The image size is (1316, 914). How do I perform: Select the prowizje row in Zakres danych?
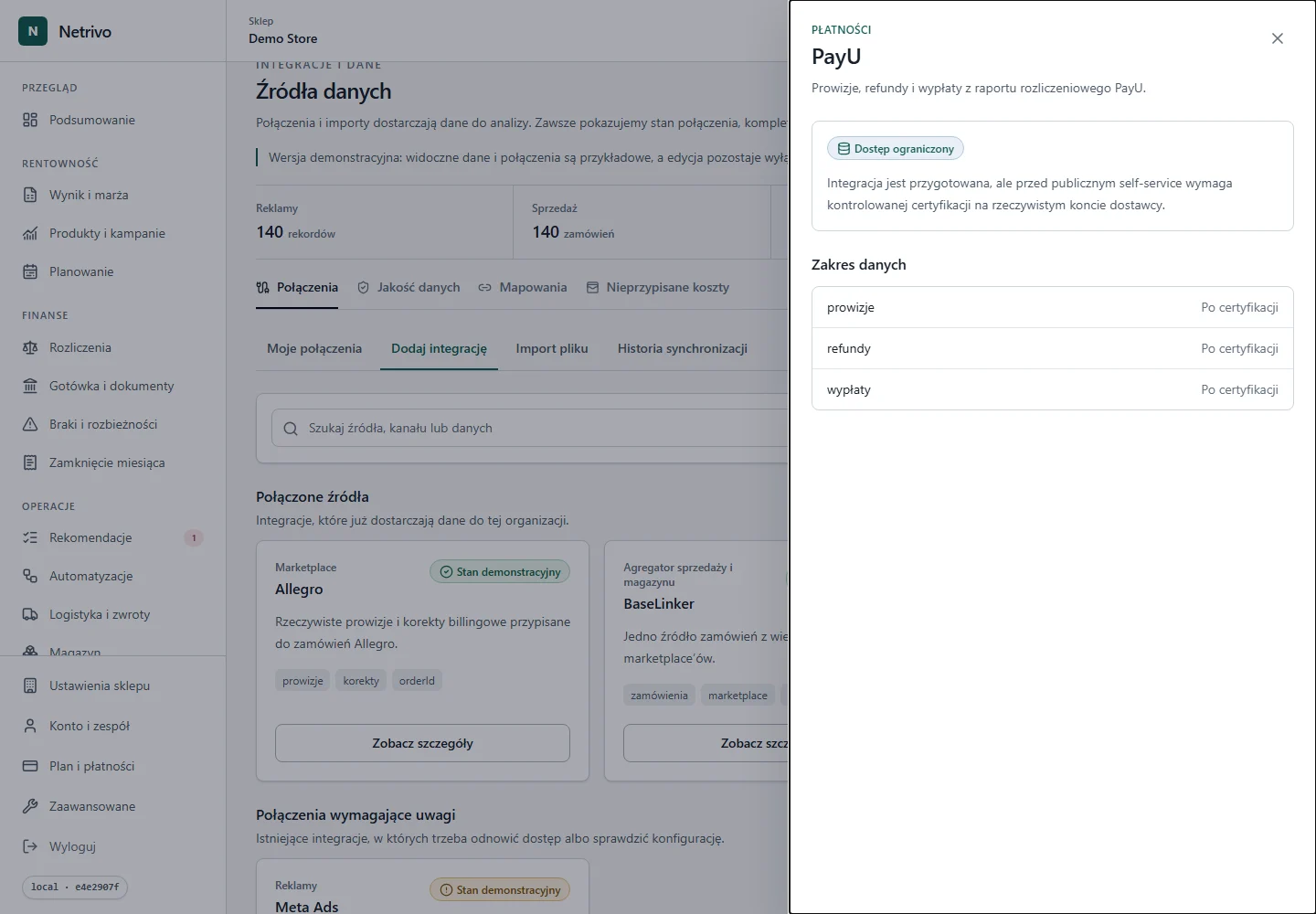[1053, 307]
